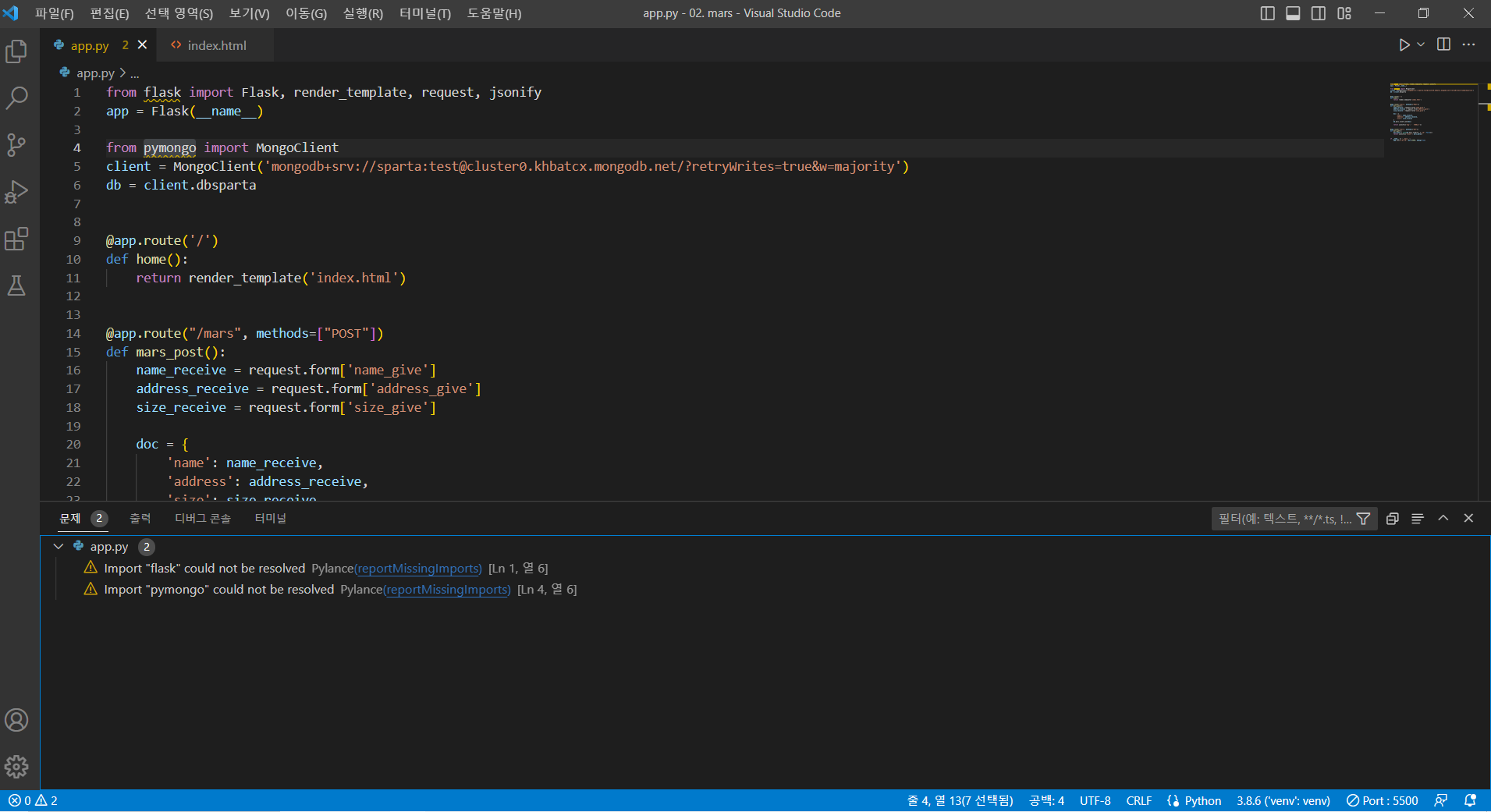Open the 선택 영역(S) menu
Viewport: 1491px width, 812px height.
pyautogui.click(x=179, y=13)
